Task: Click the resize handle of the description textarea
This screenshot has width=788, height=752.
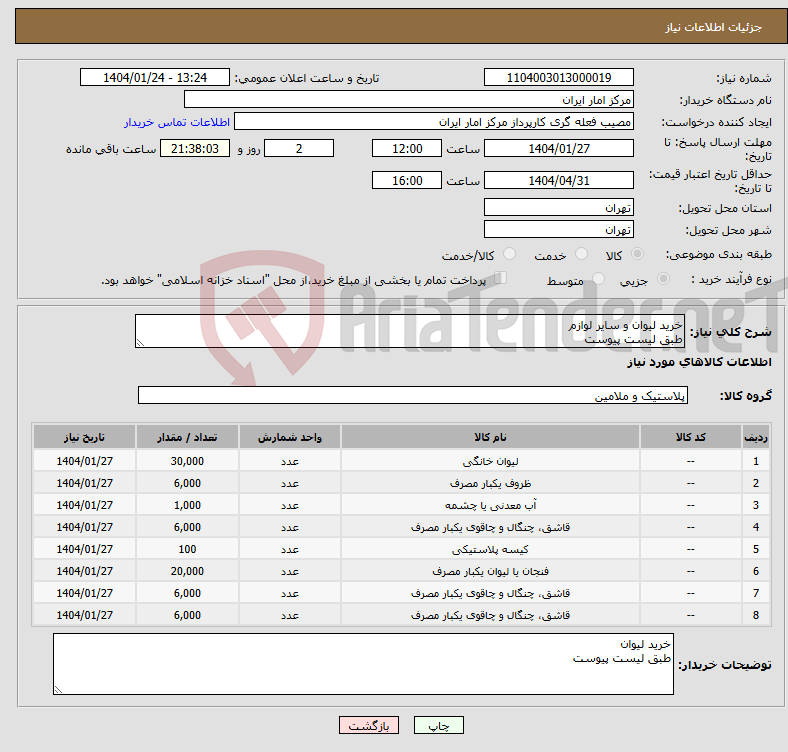Action: (140, 343)
